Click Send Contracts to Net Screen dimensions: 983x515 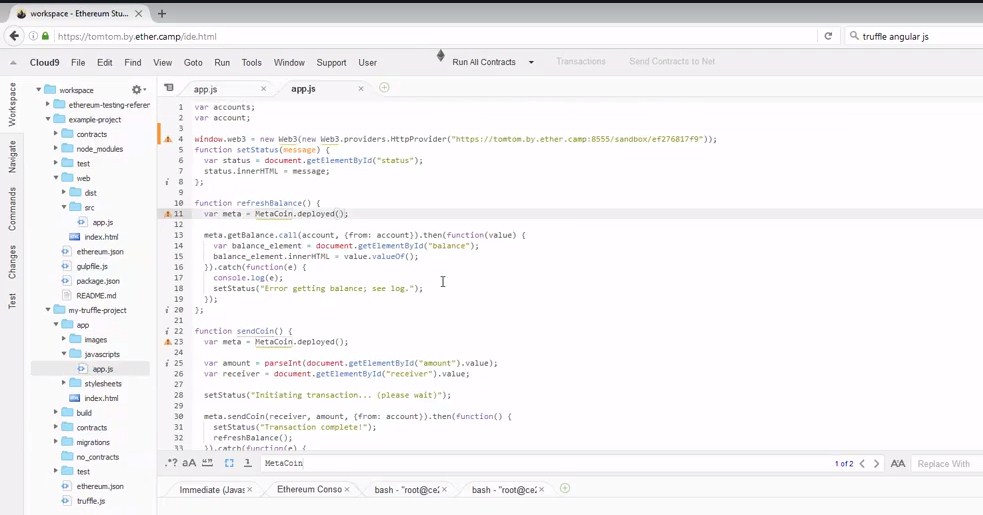[672, 61]
